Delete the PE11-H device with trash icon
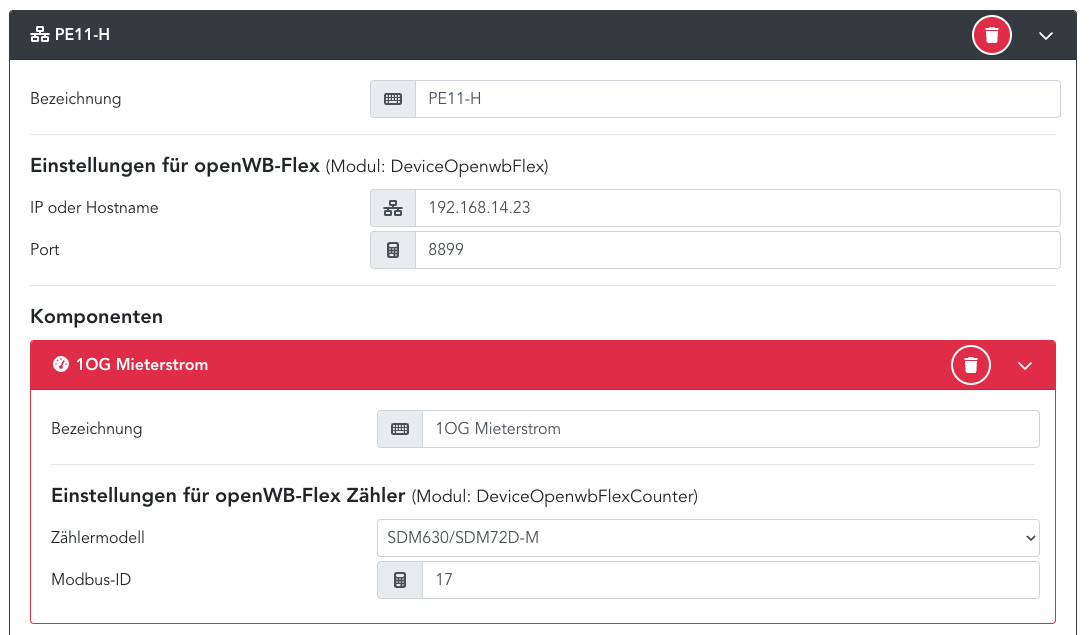The width and height of the screenshot is (1089, 635). point(991,36)
